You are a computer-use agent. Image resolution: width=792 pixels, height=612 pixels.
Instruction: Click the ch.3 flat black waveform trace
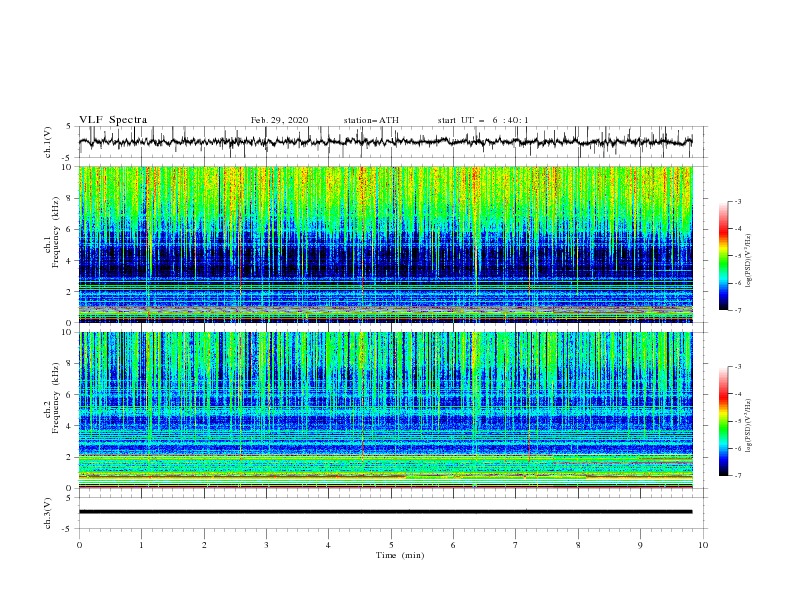385,512
